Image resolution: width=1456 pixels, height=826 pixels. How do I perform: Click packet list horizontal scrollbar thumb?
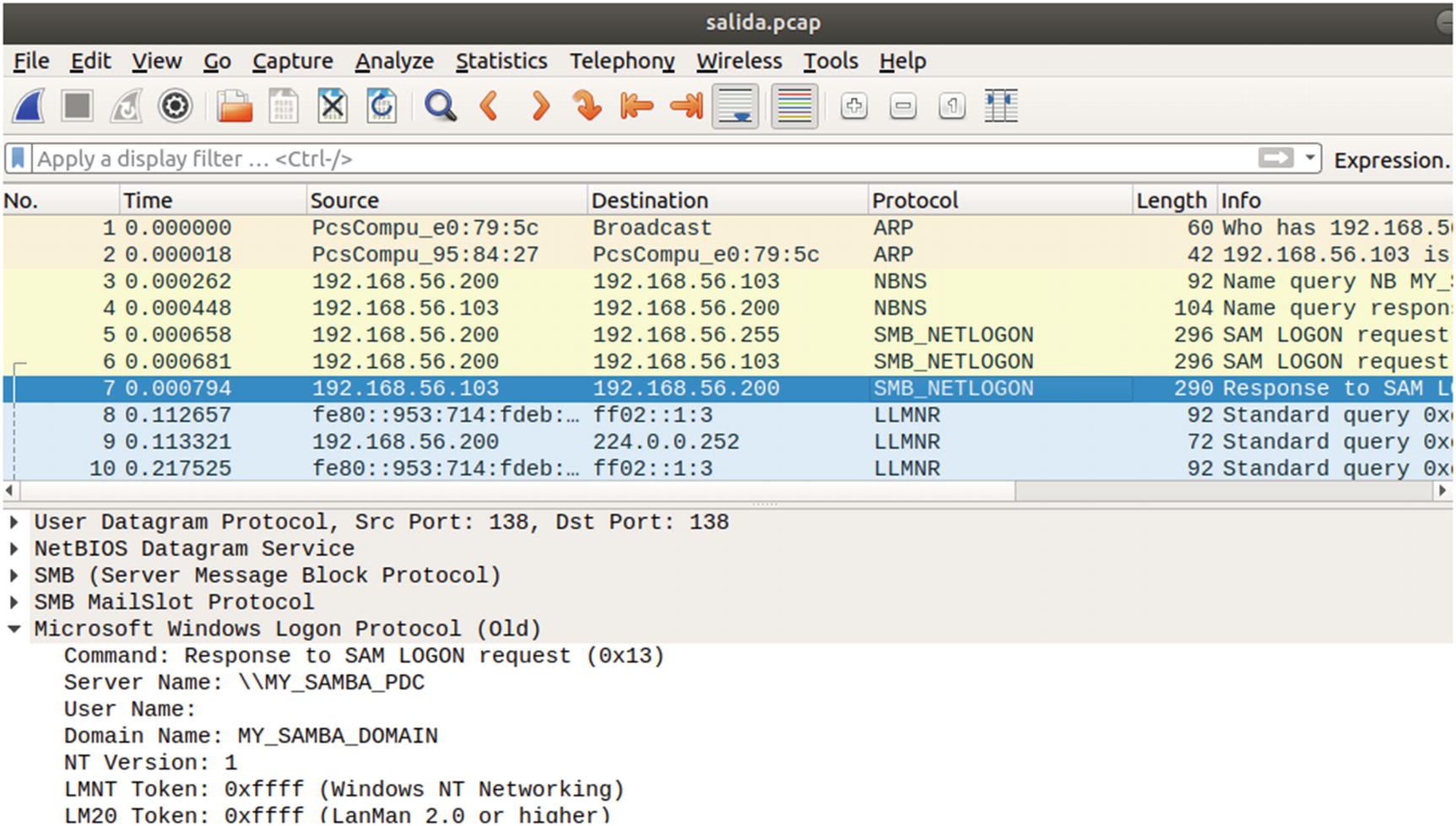coord(517,490)
